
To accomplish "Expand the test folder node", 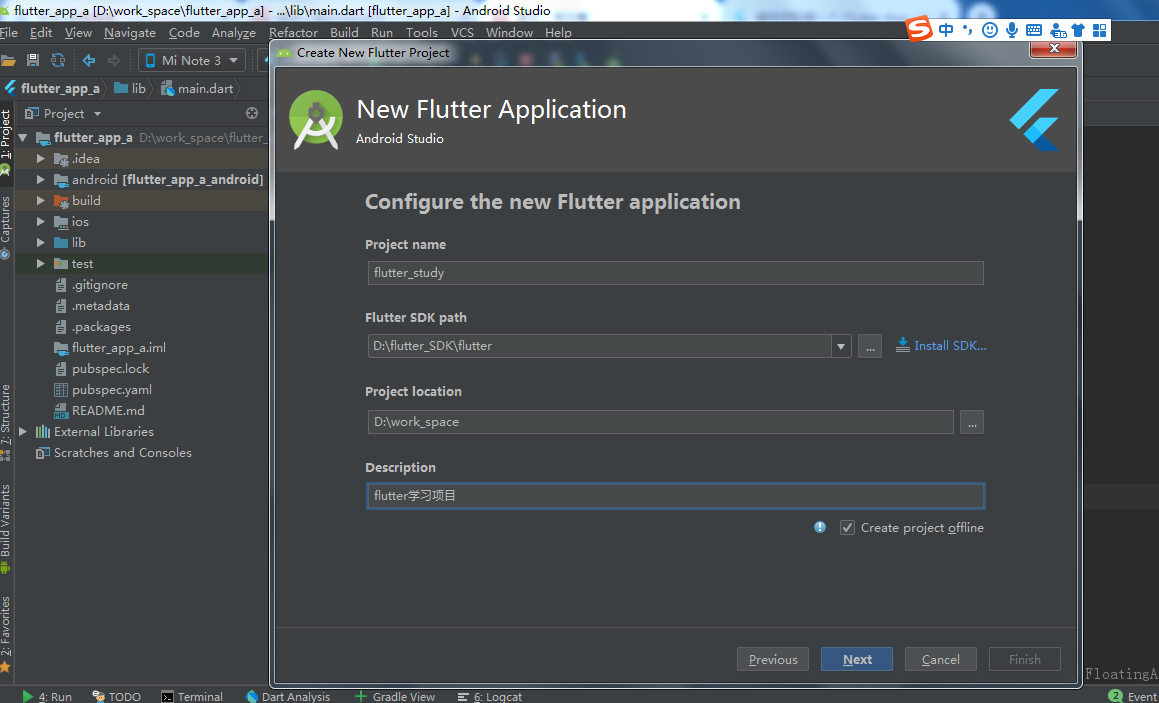I will (x=41, y=264).
